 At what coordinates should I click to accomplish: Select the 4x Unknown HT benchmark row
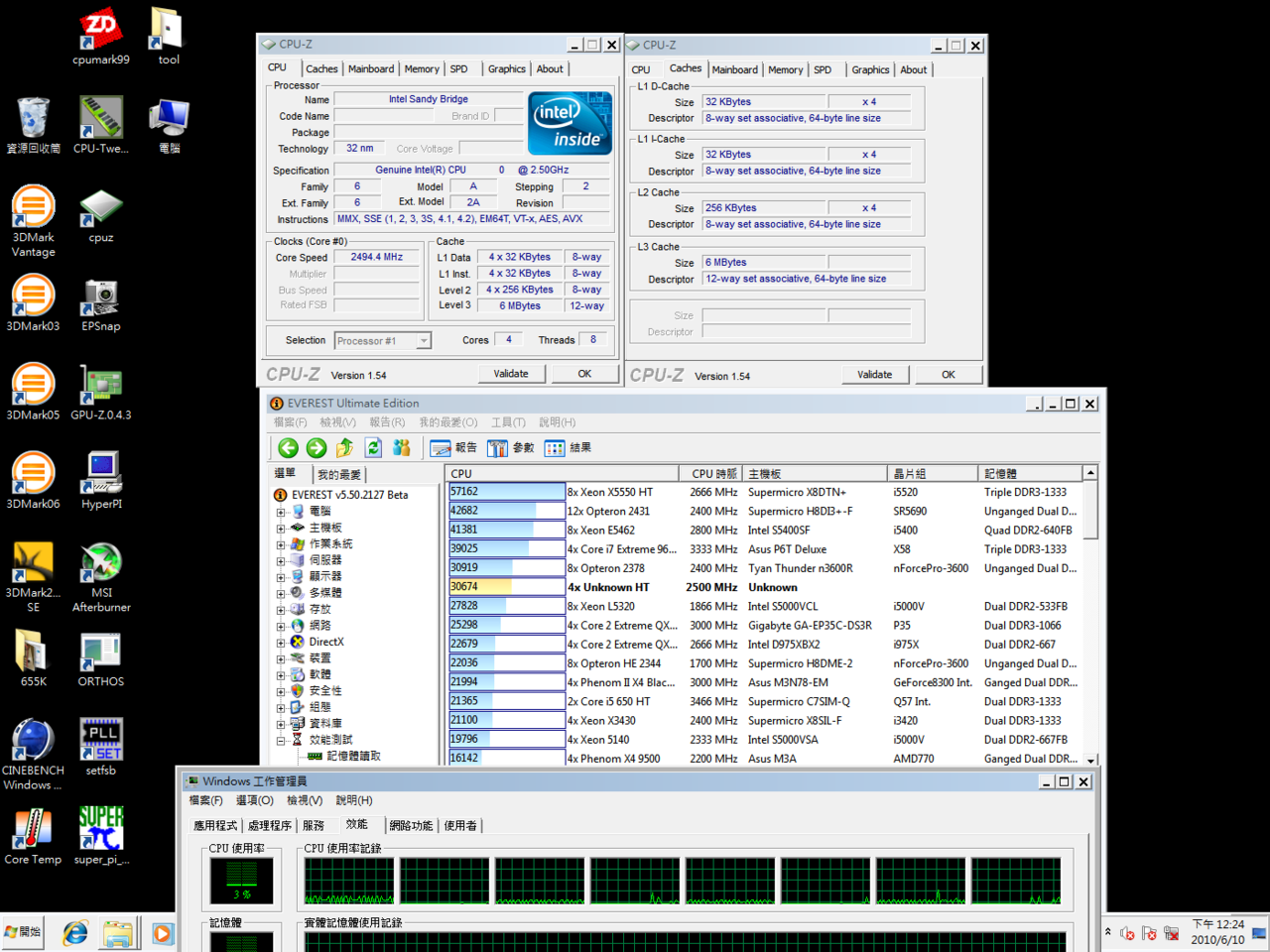(x=607, y=587)
